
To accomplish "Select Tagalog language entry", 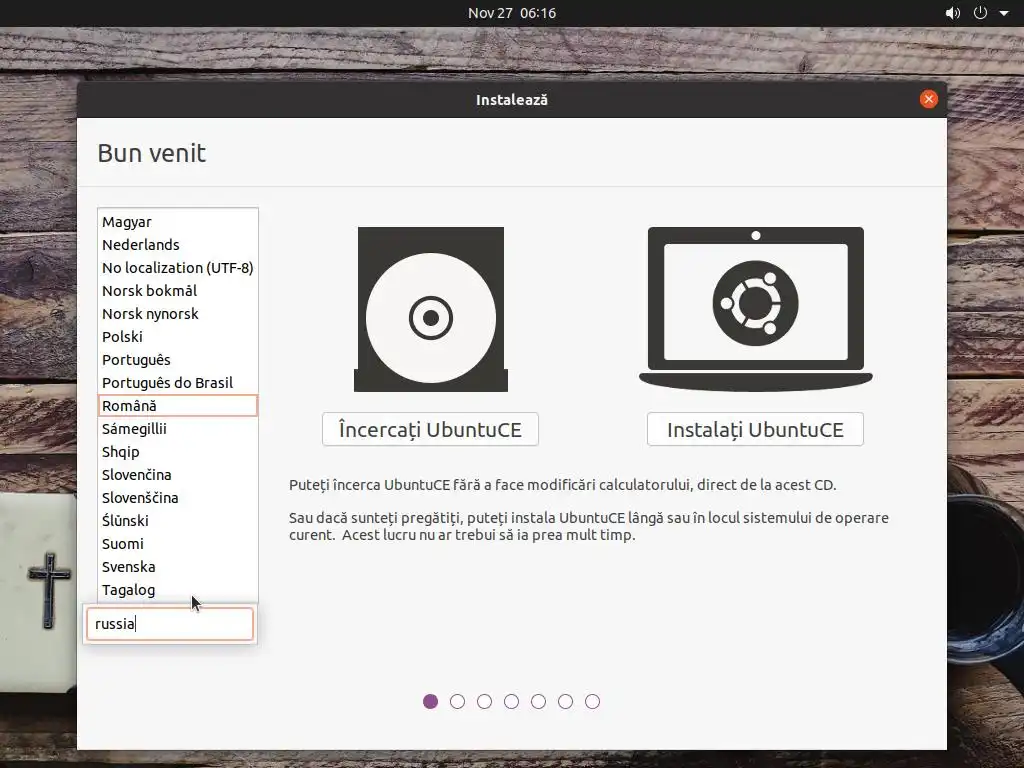I will tap(178, 590).
